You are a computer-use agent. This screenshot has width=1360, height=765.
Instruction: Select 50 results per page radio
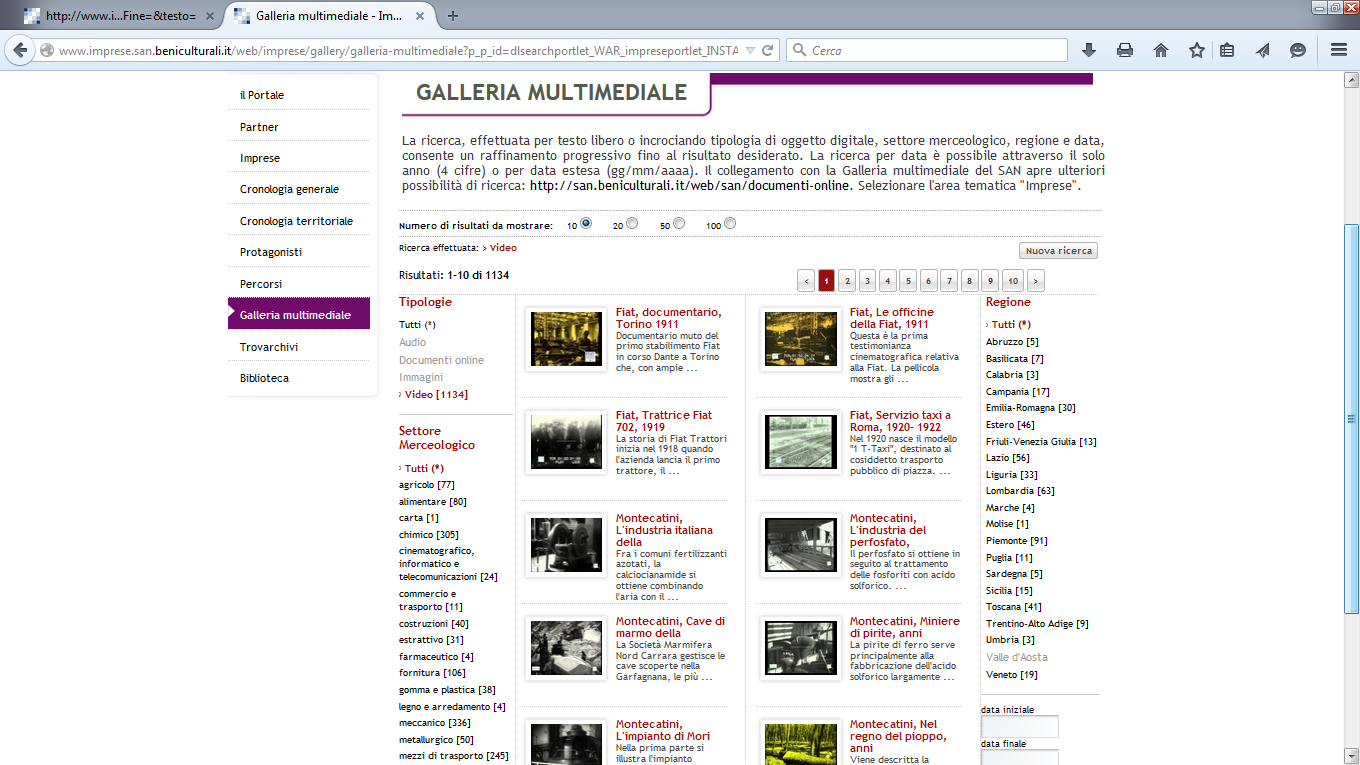pos(679,223)
